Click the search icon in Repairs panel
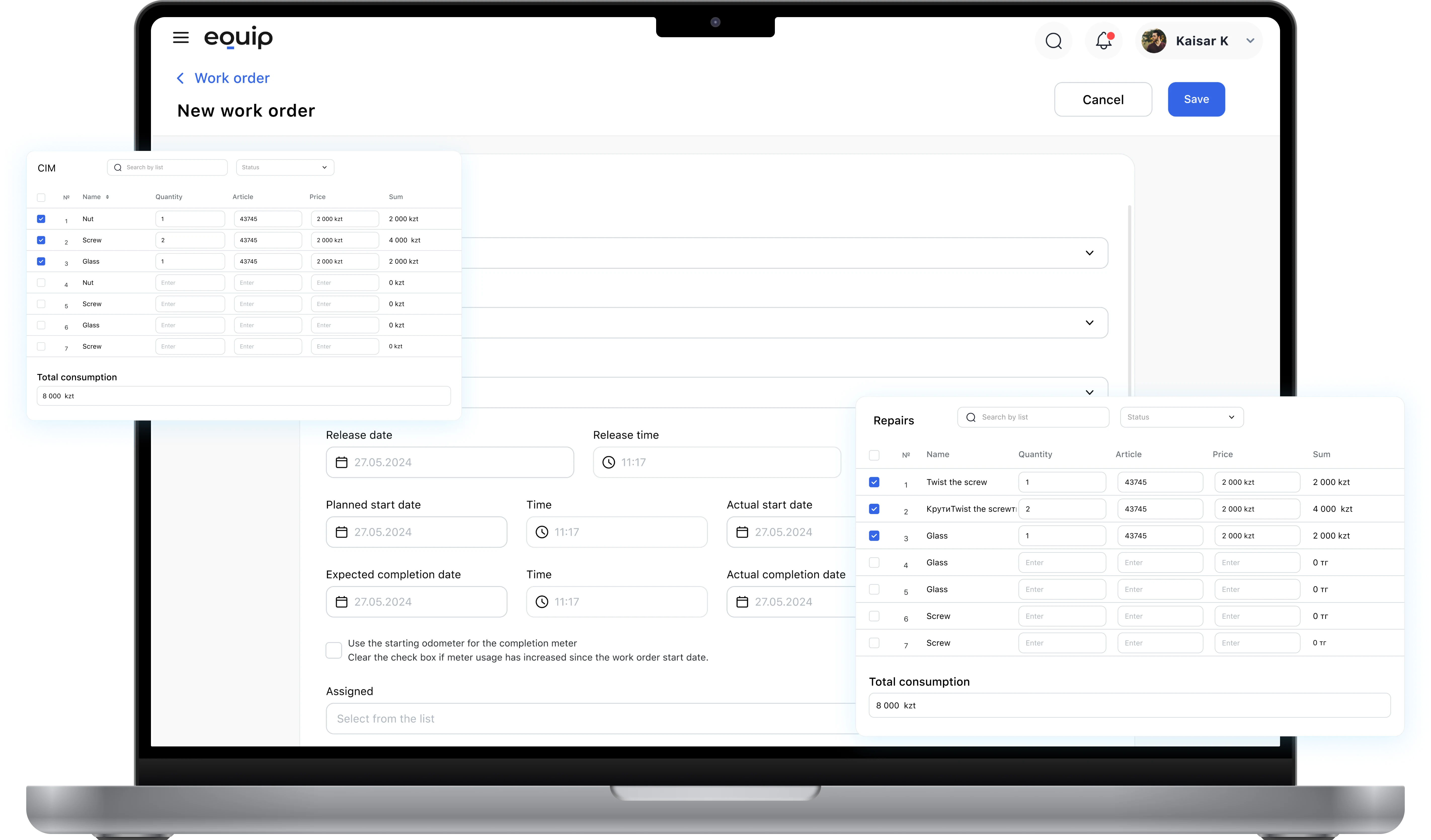Viewport: 1431px width, 840px height. click(971, 418)
